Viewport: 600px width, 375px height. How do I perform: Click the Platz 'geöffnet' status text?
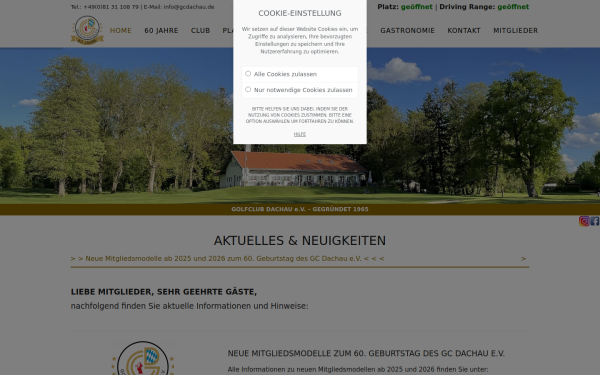(x=417, y=7)
